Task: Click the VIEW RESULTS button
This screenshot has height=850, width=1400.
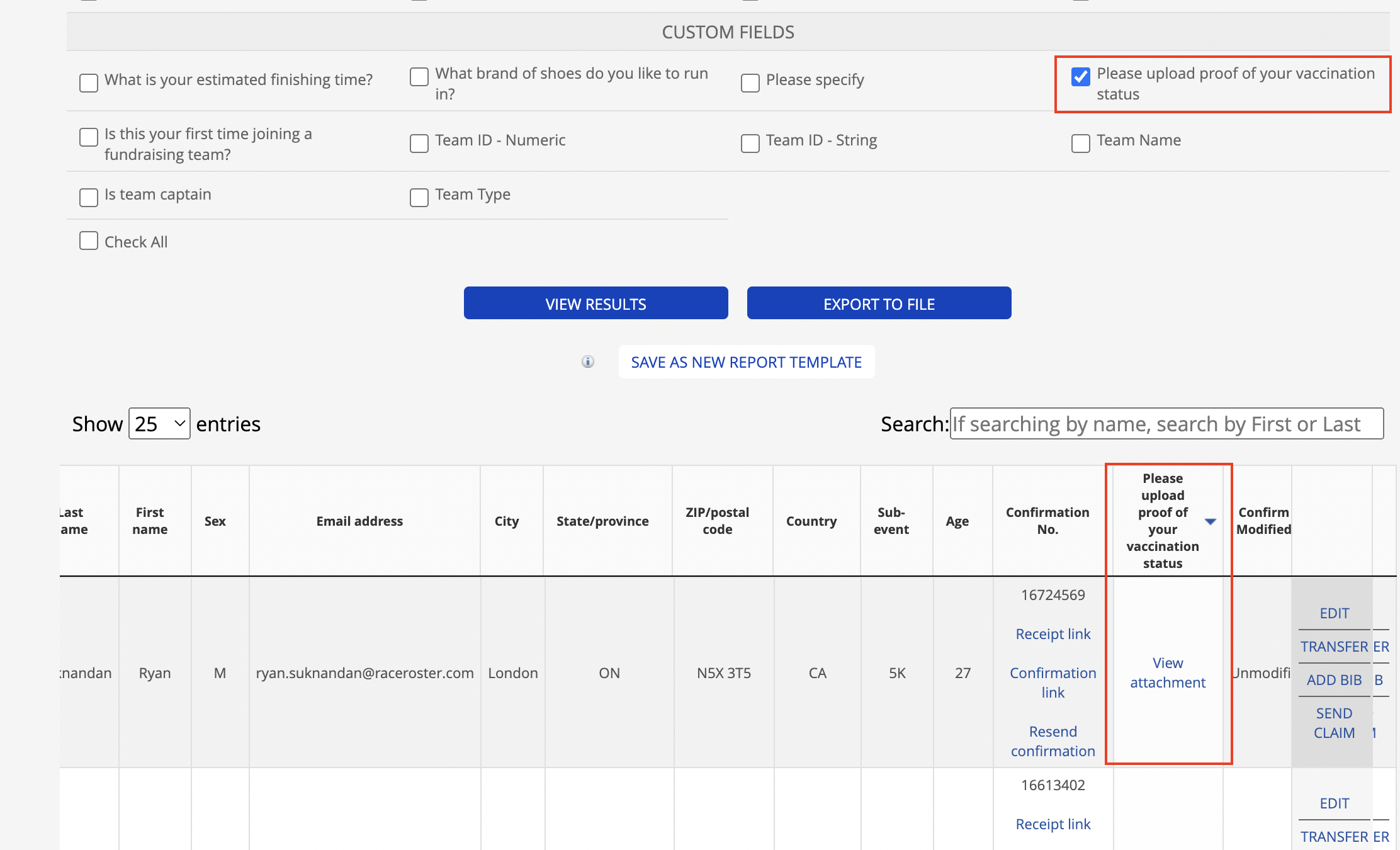Action: 596,303
